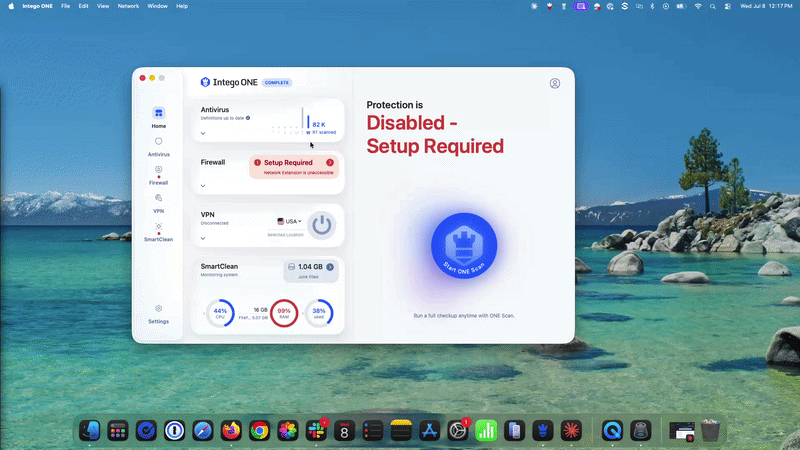Open the VPN section in the sidebar
800x450 pixels.
click(x=159, y=203)
